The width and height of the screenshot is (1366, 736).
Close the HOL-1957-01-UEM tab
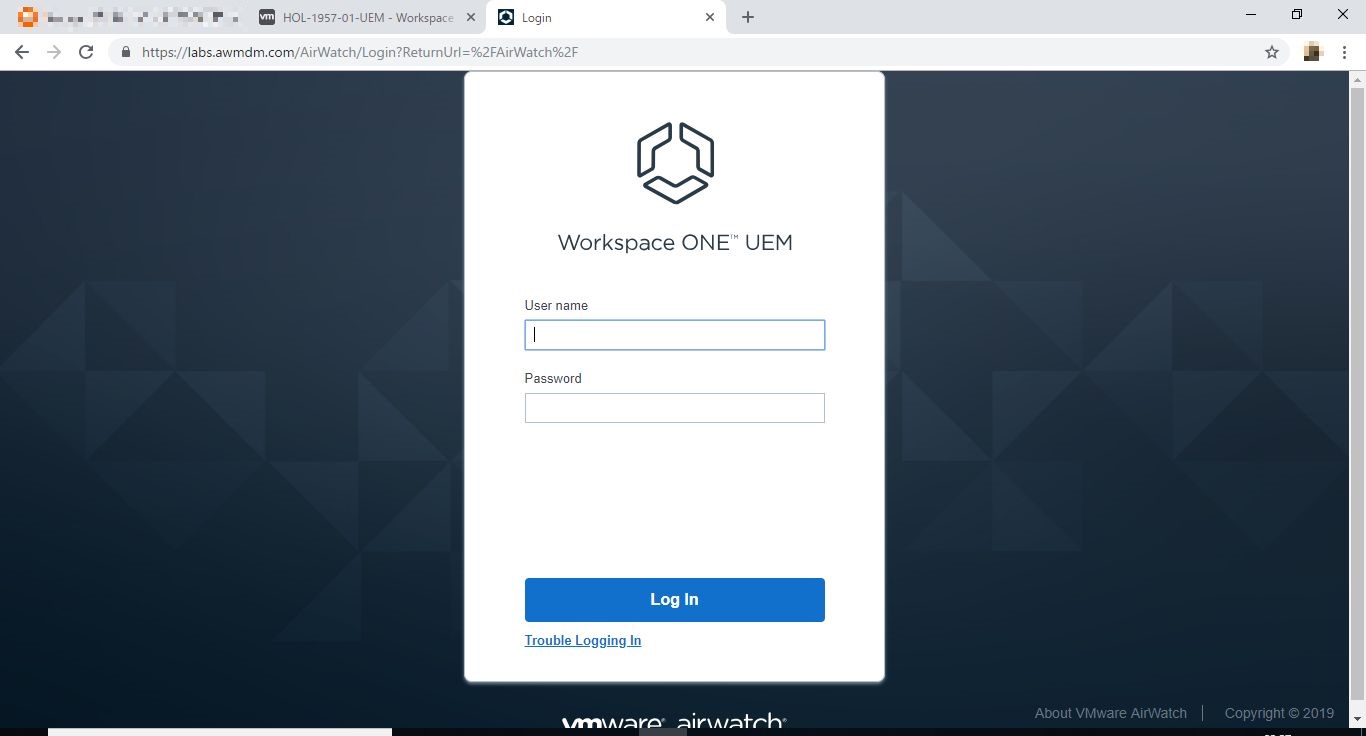[x=471, y=18]
